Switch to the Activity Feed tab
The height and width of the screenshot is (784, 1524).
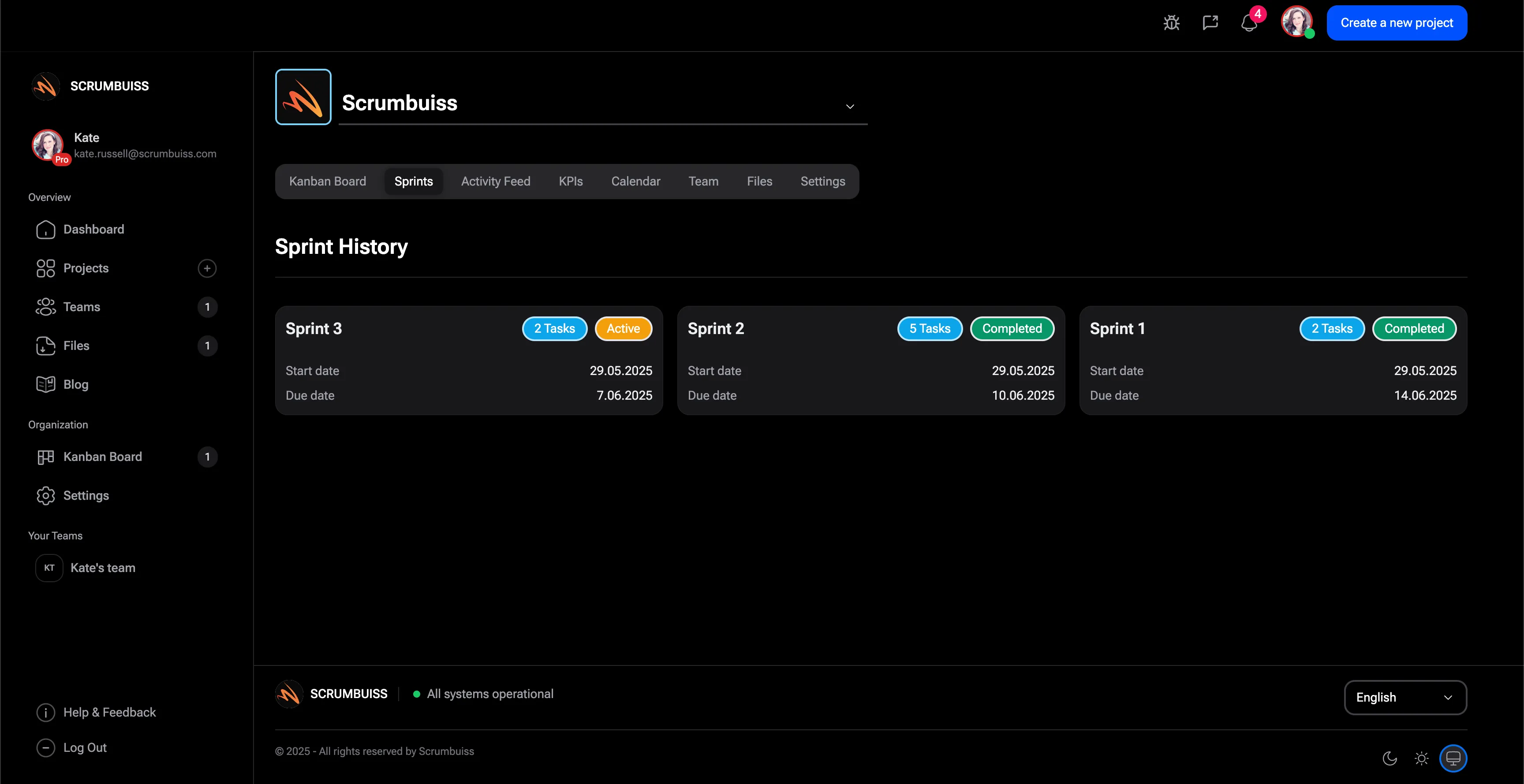pos(495,182)
